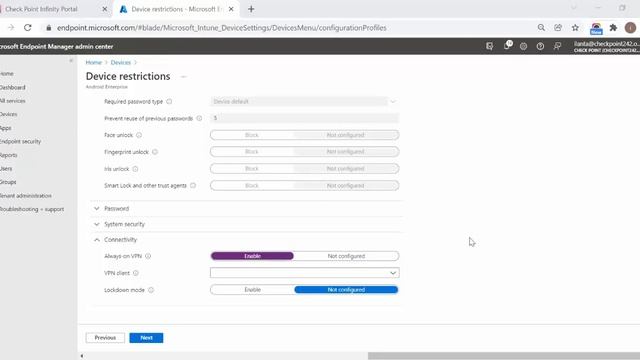Set Fingerprint unlock to Block

pyautogui.click(x=252, y=152)
